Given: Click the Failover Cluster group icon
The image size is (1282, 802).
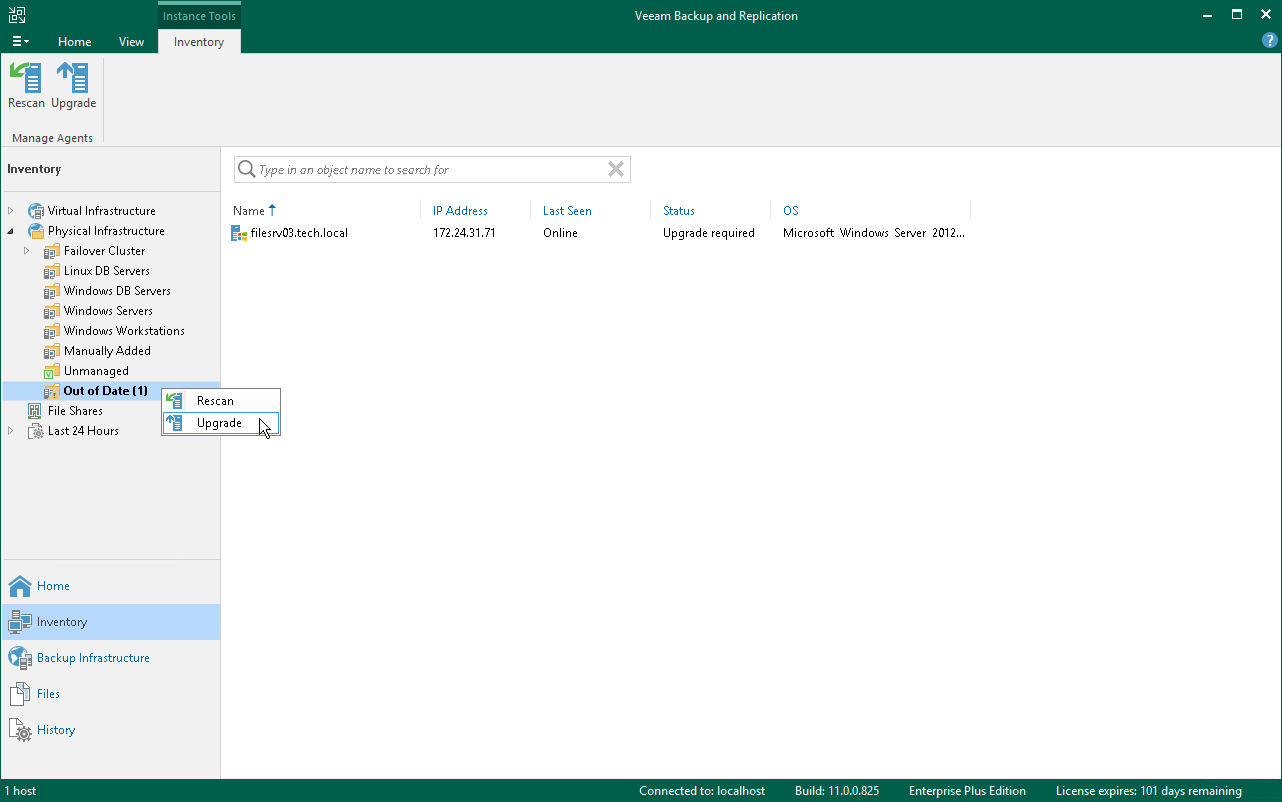Looking at the screenshot, I should (52, 251).
